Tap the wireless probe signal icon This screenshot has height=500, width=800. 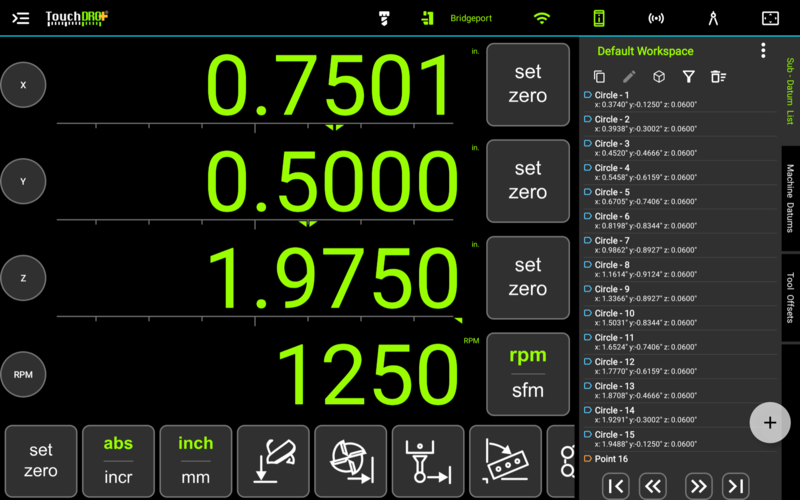click(x=656, y=18)
